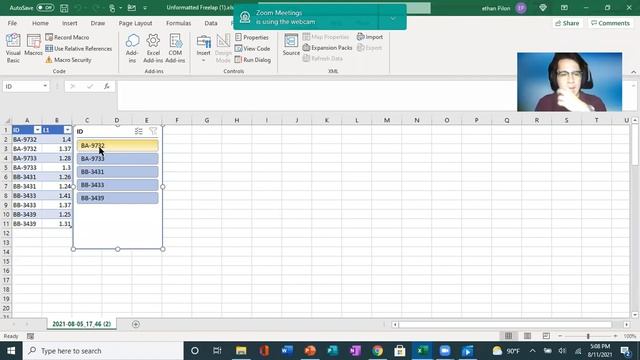Select slicer item BA-9732
The width and height of the screenshot is (640, 360).
click(118, 145)
